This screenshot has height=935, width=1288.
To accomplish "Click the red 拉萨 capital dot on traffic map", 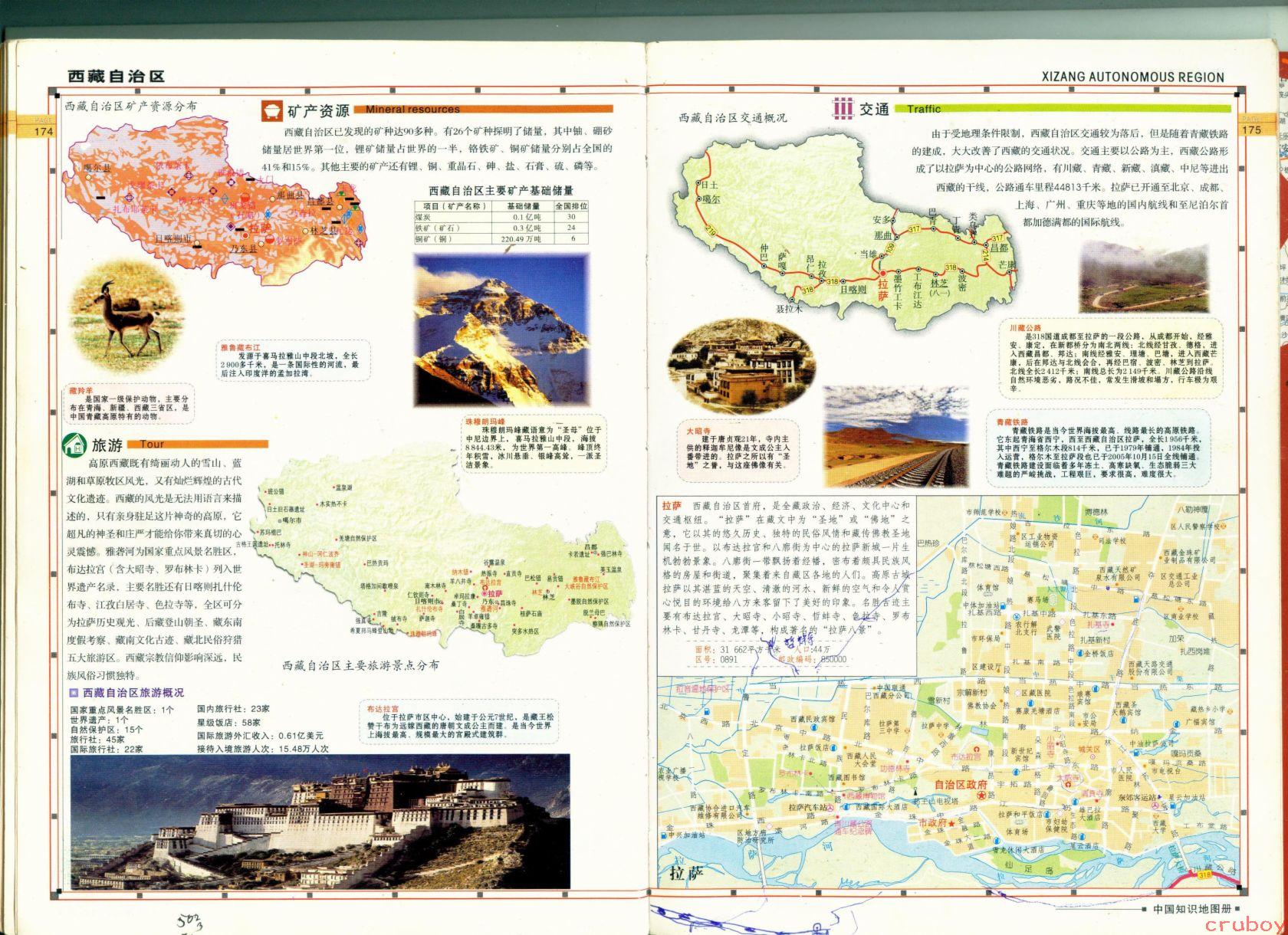I will pos(883,274).
